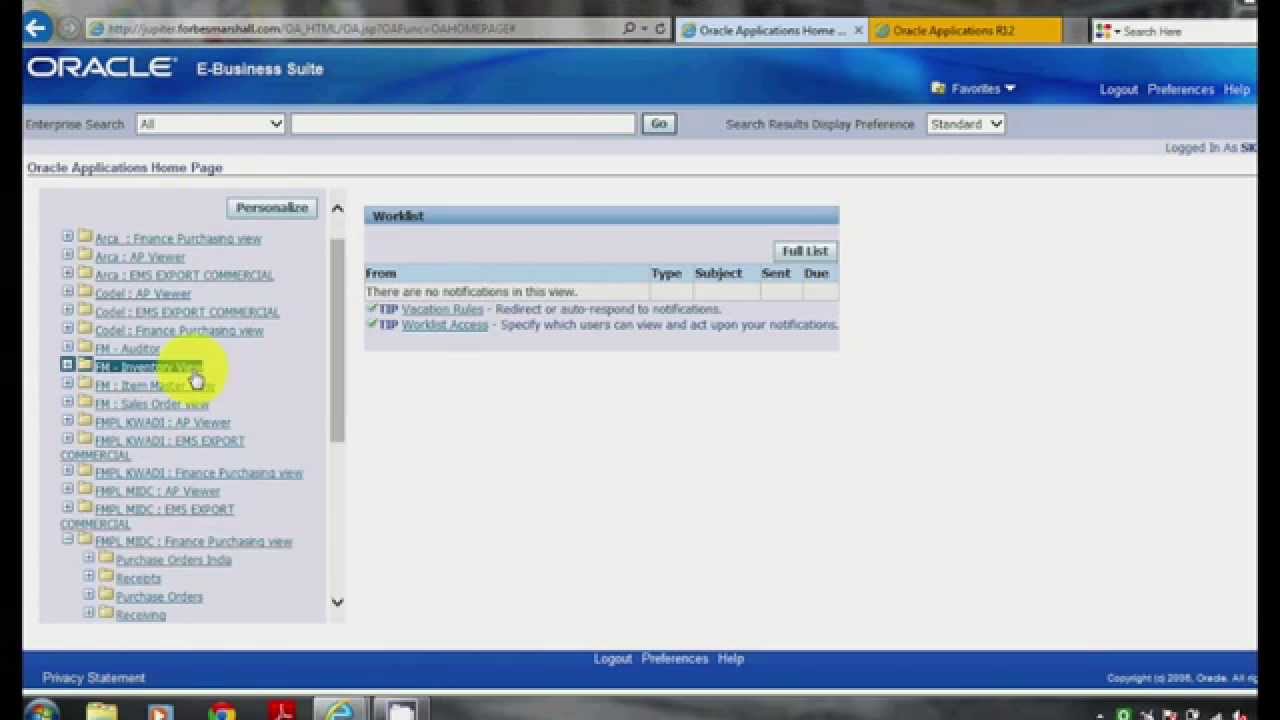This screenshot has width=1280, height=720.
Task: Click folder icon beside Codel : EMS EXPORT COMMERCIAL
Action: pyautogui.click(x=85, y=310)
